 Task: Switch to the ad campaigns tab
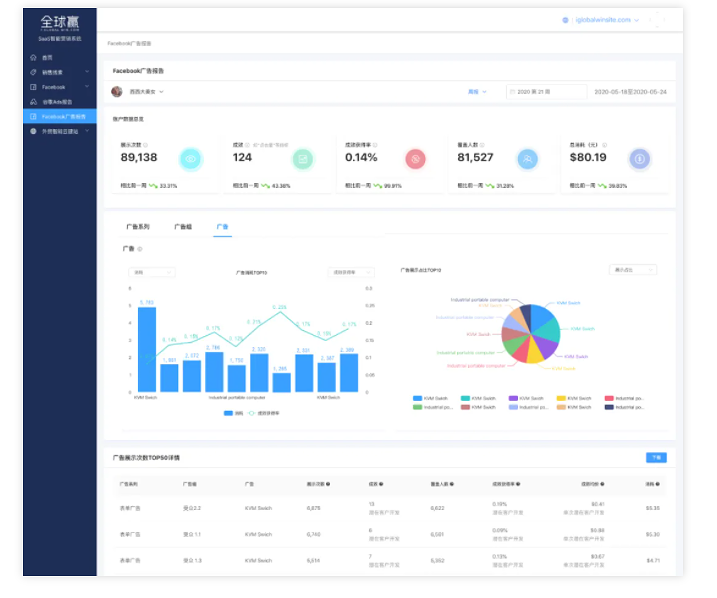tap(138, 227)
